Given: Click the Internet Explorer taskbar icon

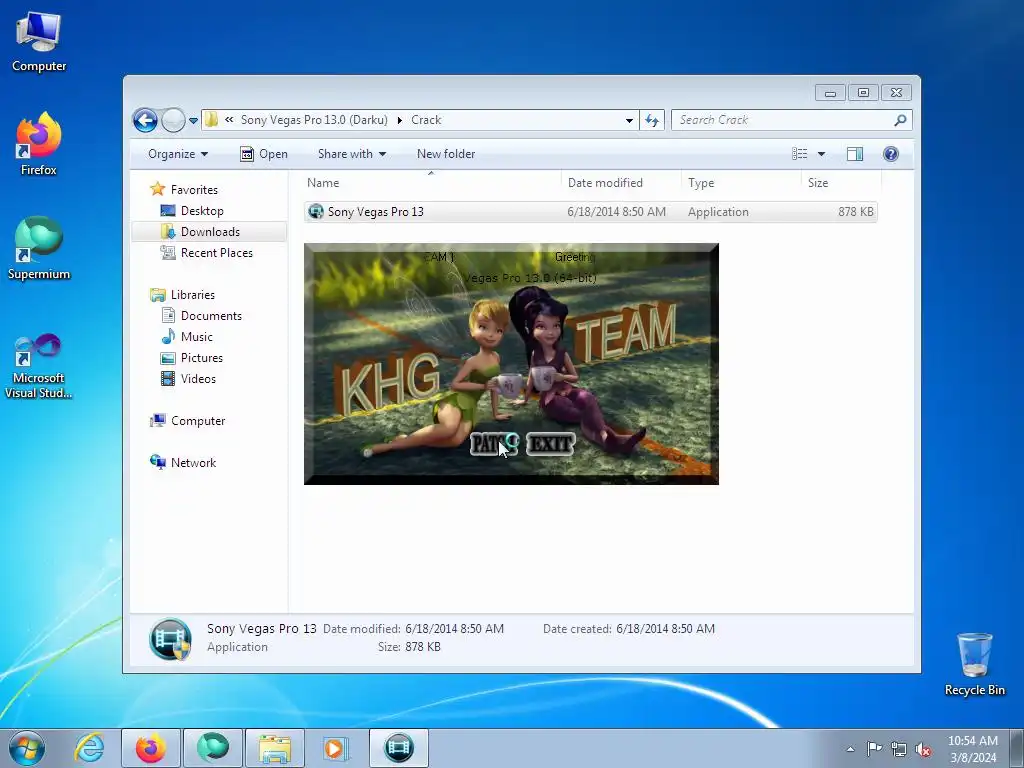Looking at the screenshot, I should [89, 748].
